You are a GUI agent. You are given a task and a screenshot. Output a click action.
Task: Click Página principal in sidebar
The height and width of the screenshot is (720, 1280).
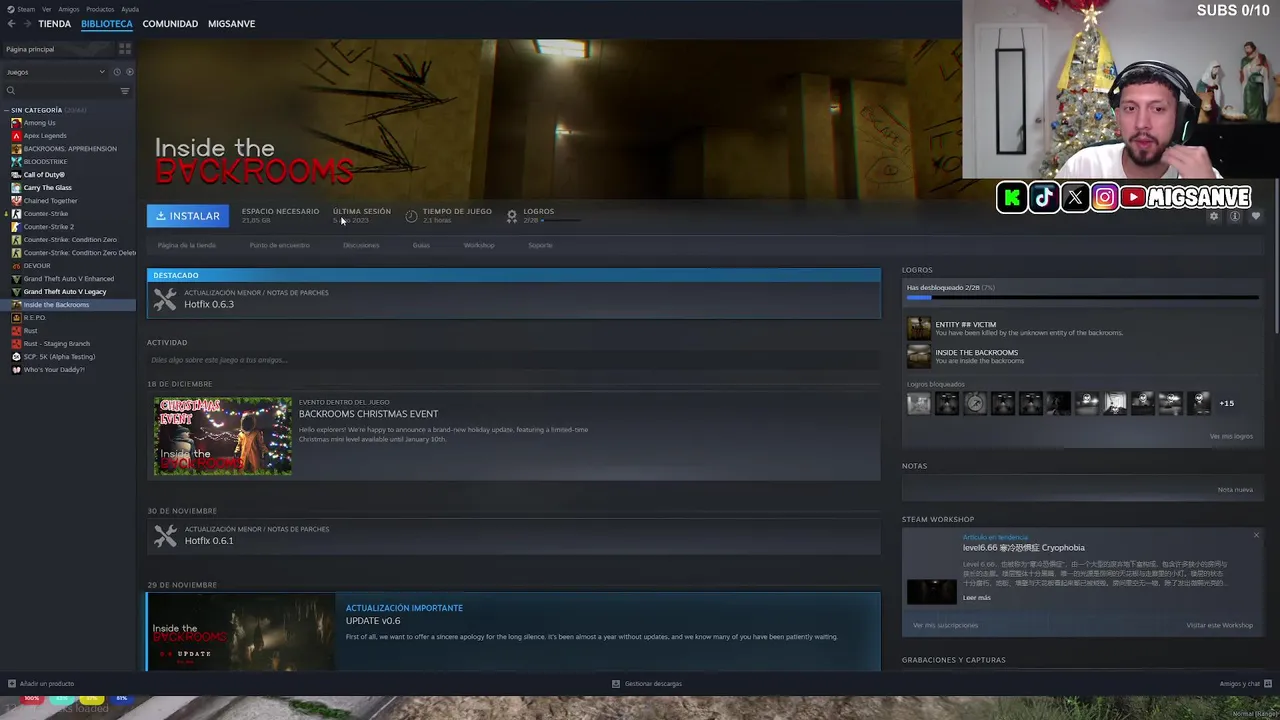click(x=30, y=49)
